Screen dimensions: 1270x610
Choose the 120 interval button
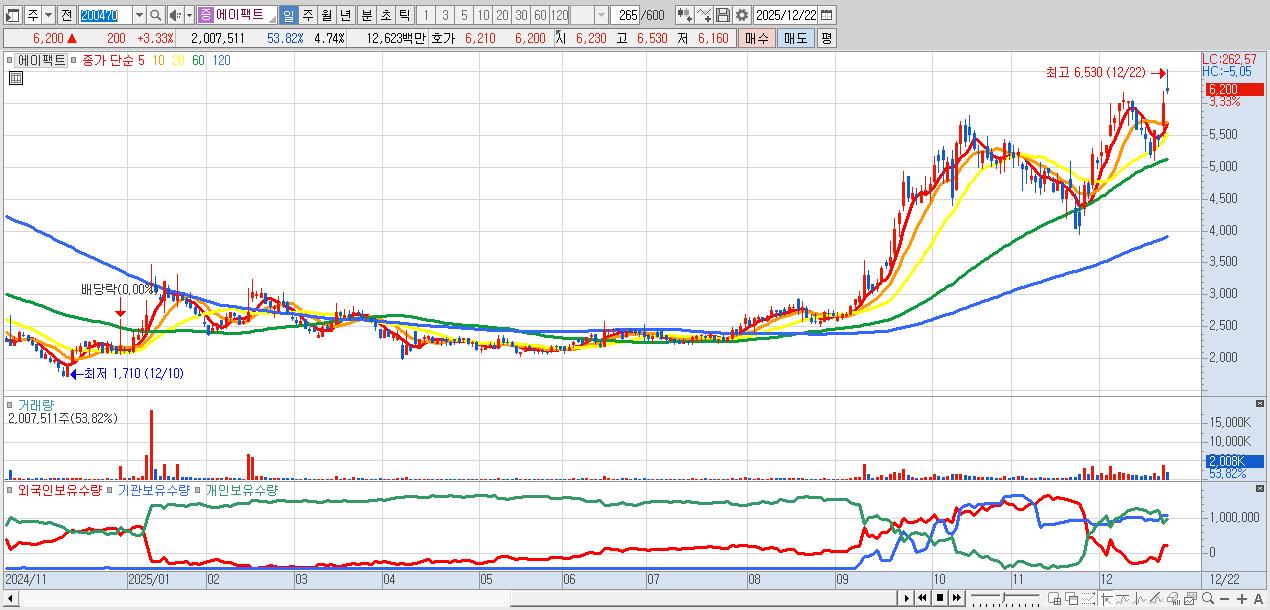click(x=560, y=15)
